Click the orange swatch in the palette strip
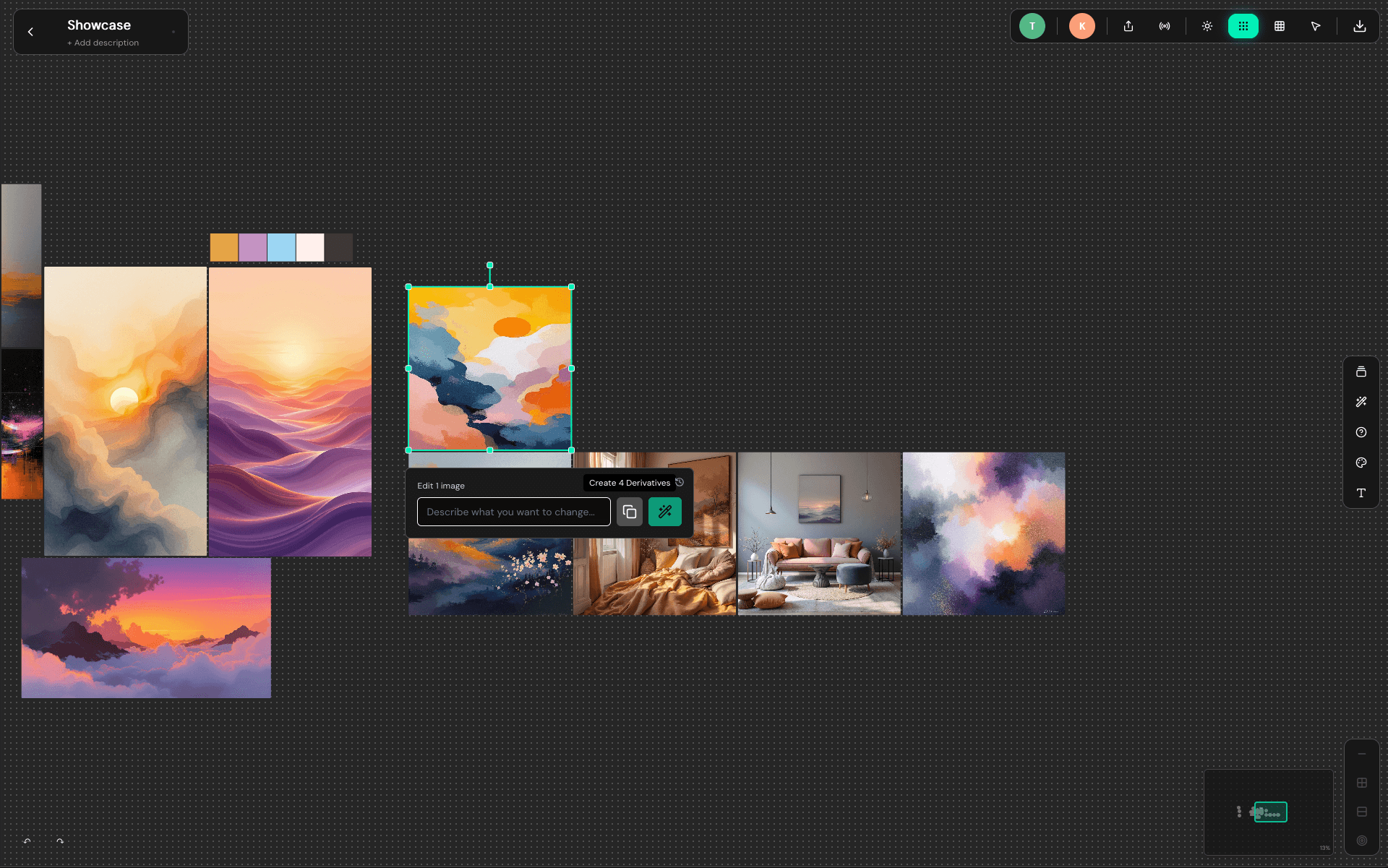The height and width of the screenshot is (868, 1388). tap(224, 246)
